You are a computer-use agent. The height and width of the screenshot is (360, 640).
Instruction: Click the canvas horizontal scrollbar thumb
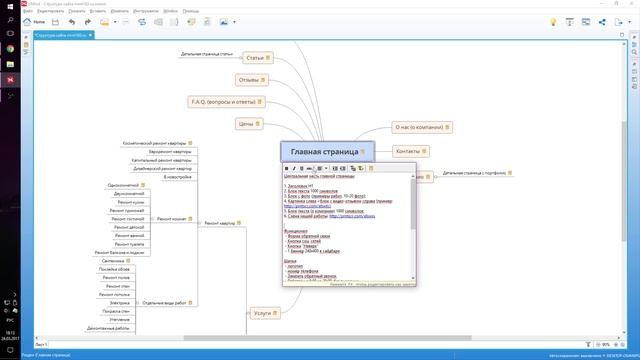(x=327, y=338)
